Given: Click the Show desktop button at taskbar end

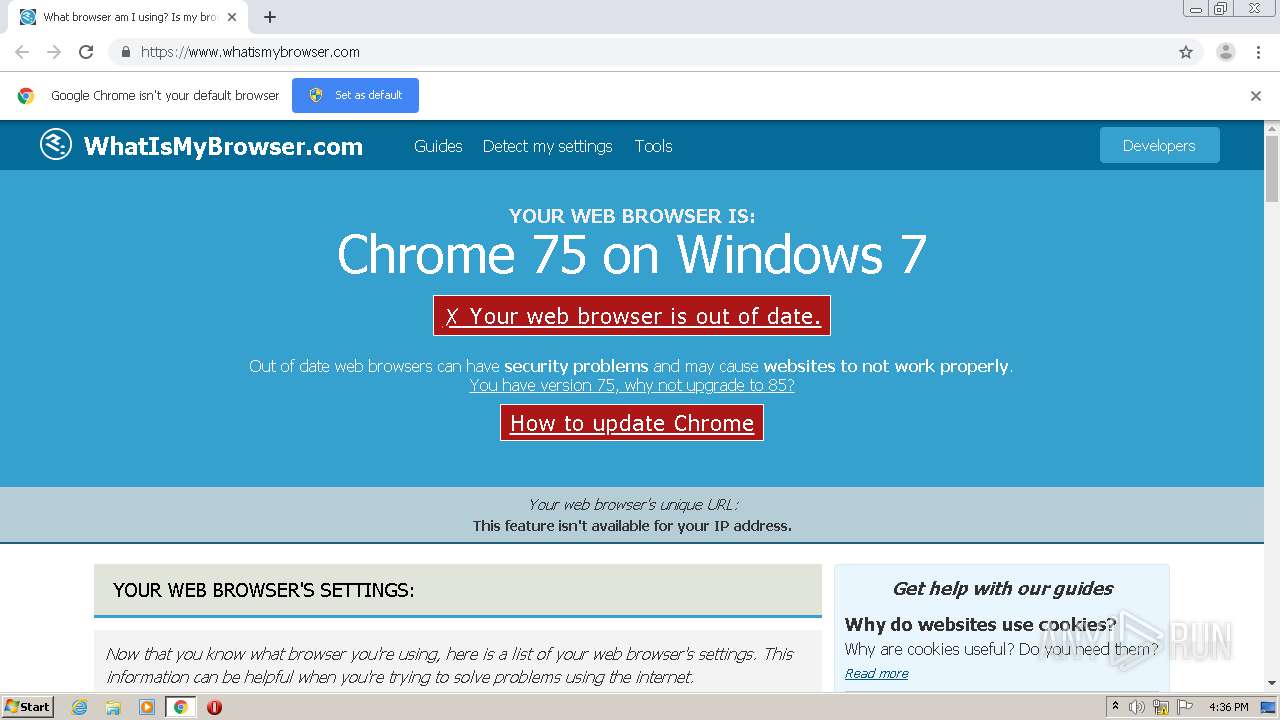Looking at the screenshot, I should (1269, 707).
